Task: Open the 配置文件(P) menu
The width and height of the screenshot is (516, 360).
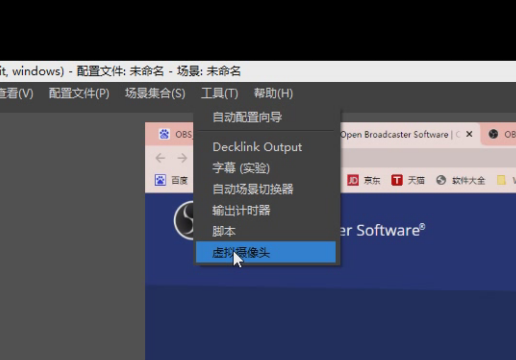Action: 79,93
